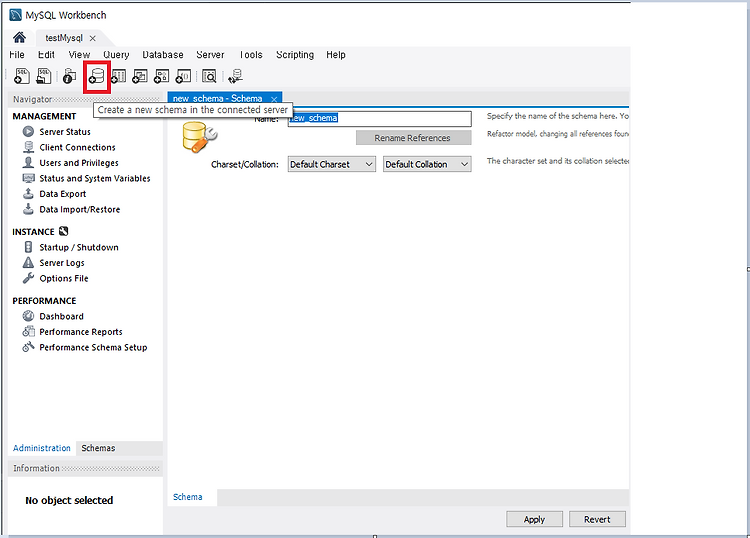Select the bottom Schema tab

click(188, 496)
